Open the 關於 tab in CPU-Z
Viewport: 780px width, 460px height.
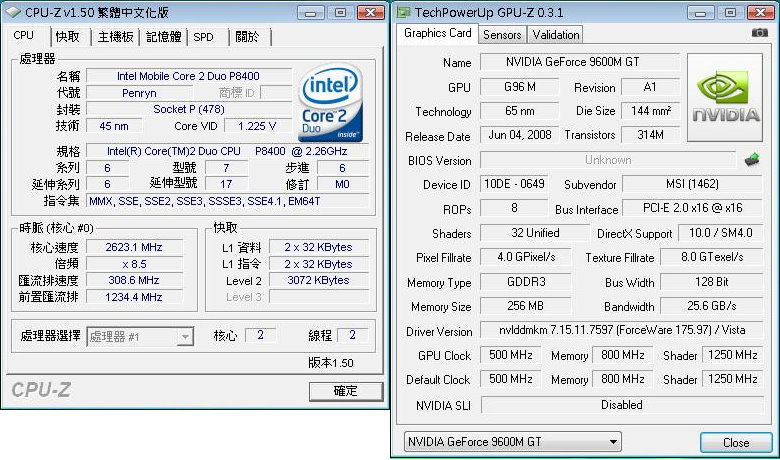click(x=247, y=37)
